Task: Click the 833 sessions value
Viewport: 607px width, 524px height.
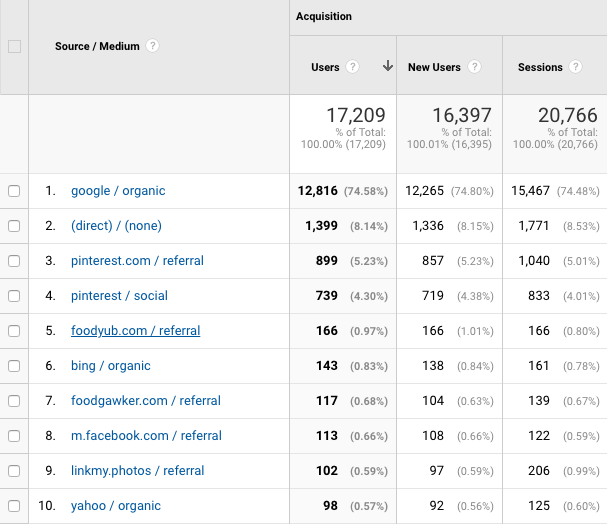Action: click(x=539, y=296)
